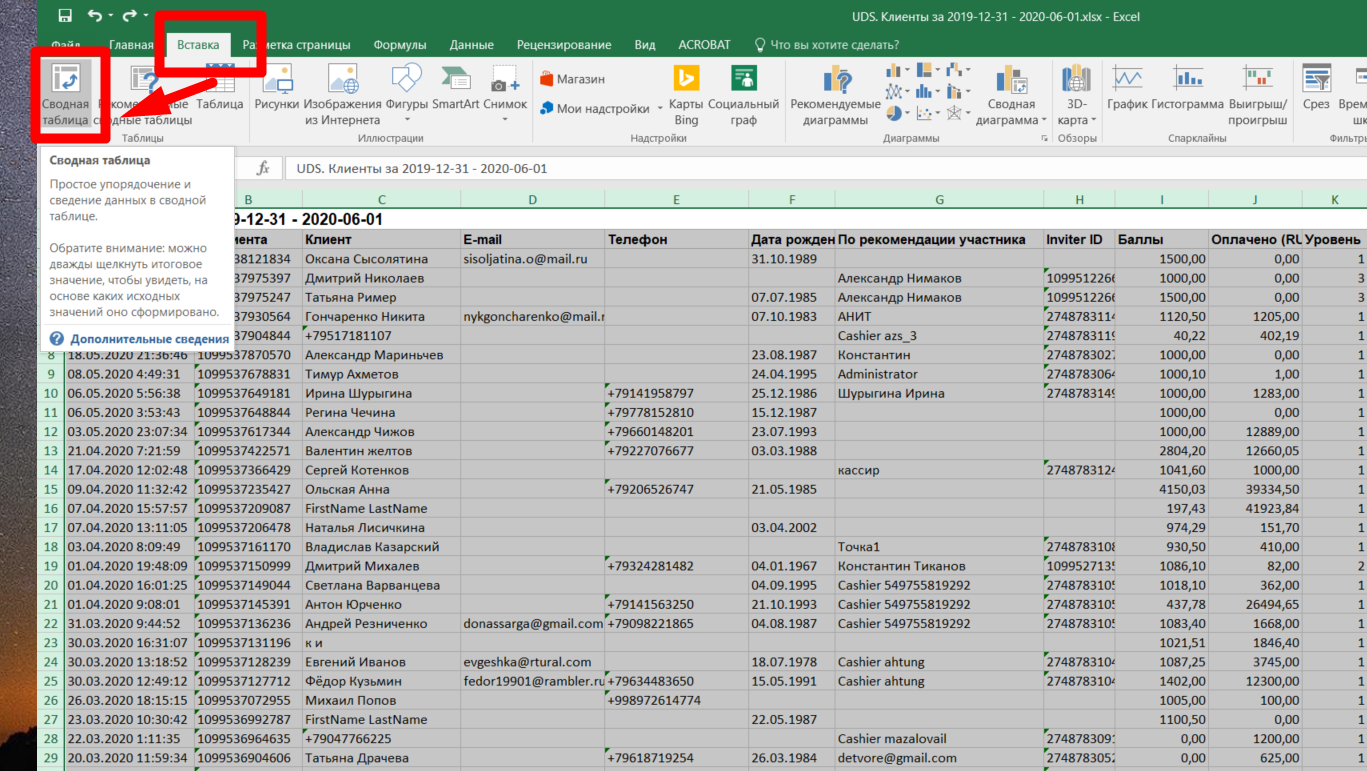1367x771 pixels.
Task: Click the Что вы хотите сделать lightbulb search
Action: click(x=826, y=45)
